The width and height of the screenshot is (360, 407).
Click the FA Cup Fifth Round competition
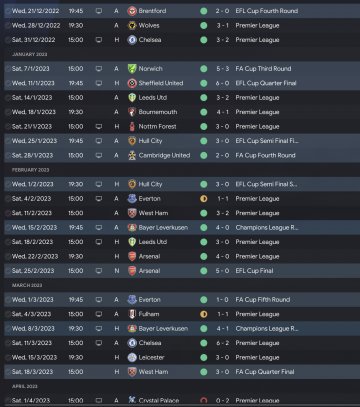(x=263, y=300)
